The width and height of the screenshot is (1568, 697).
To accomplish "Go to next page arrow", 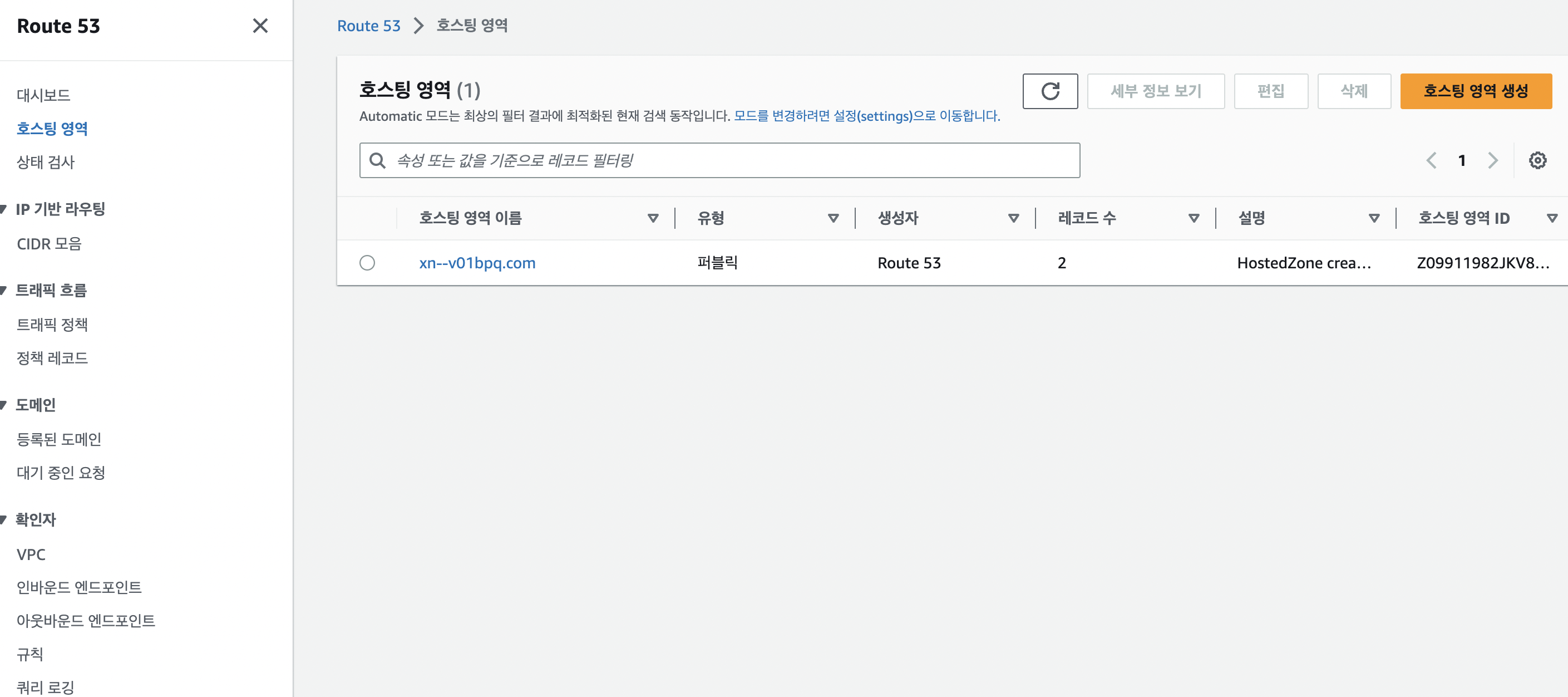I will pyautogui.click(x=1492, y=160).
